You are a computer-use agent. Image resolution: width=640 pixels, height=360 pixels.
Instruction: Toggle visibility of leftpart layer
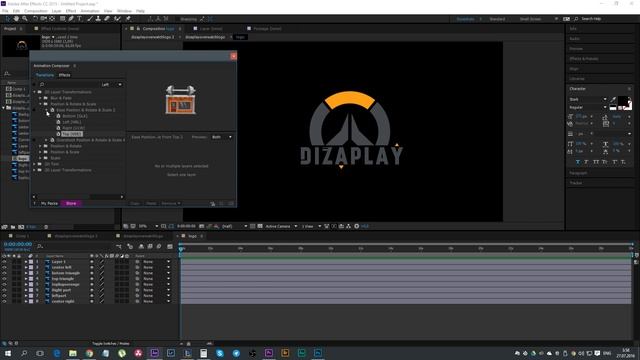tap(4, 296)
